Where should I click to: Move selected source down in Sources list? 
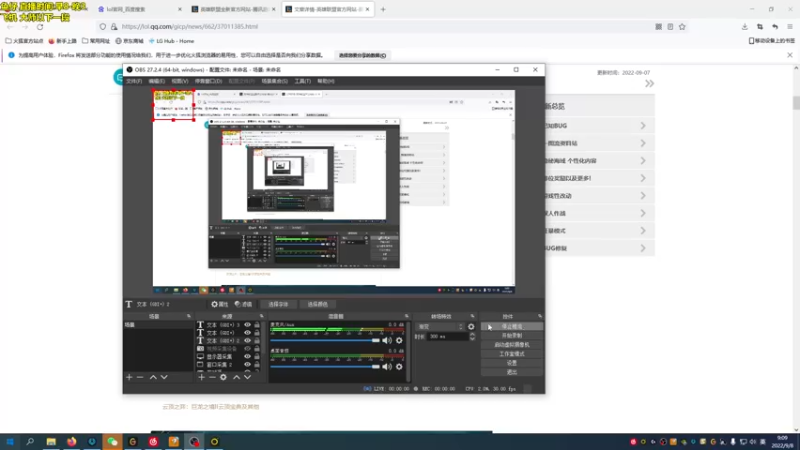pos(247,377)
